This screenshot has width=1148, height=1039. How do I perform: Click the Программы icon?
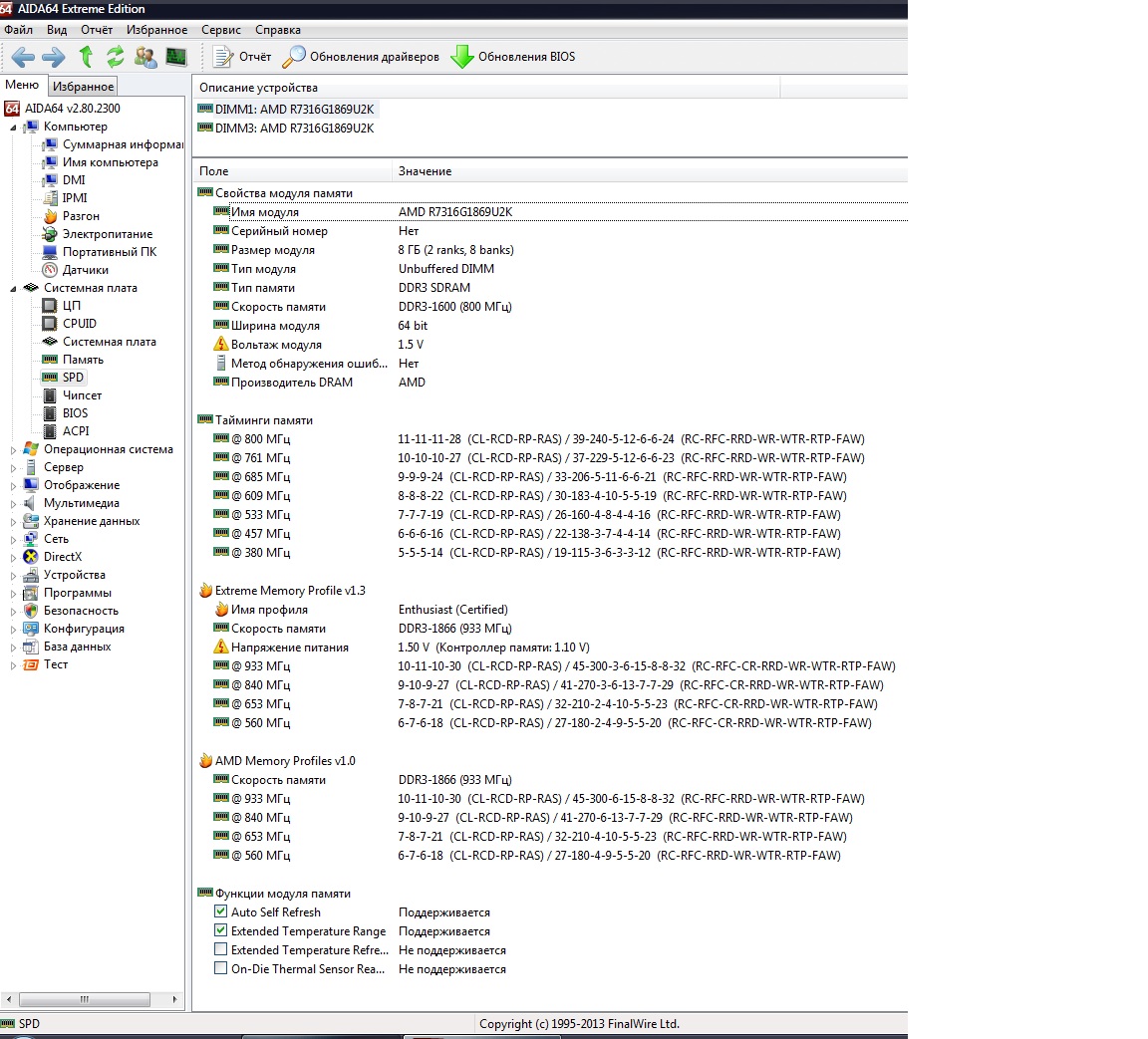pos(31,593)
